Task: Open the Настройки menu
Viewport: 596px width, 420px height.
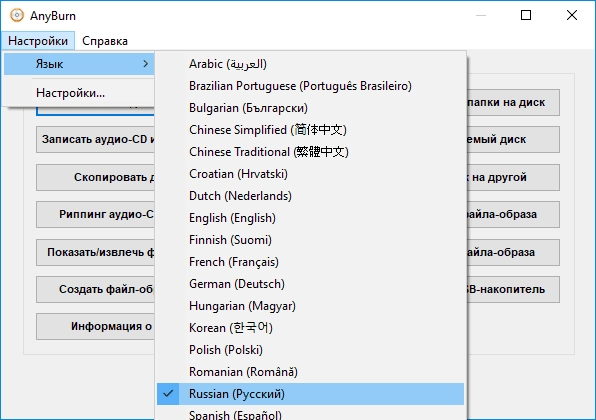Action: [38, 41]
